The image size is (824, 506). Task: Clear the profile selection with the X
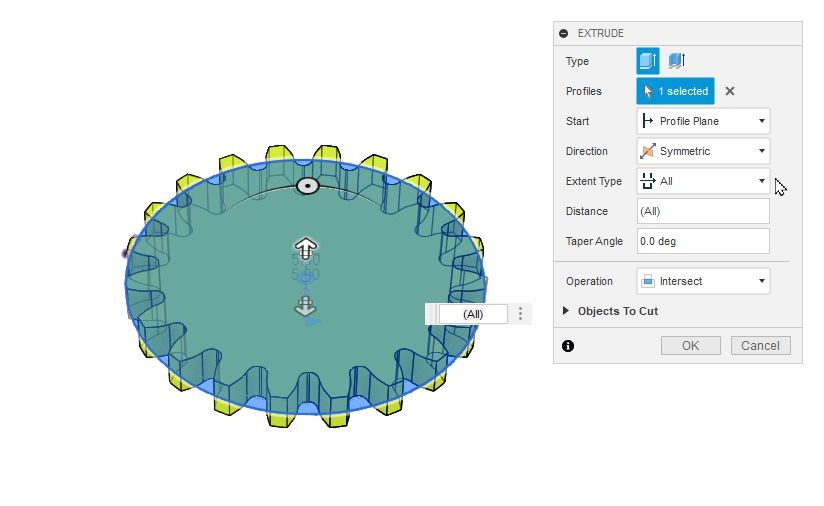pyautogui.click(x=729, y=91)
